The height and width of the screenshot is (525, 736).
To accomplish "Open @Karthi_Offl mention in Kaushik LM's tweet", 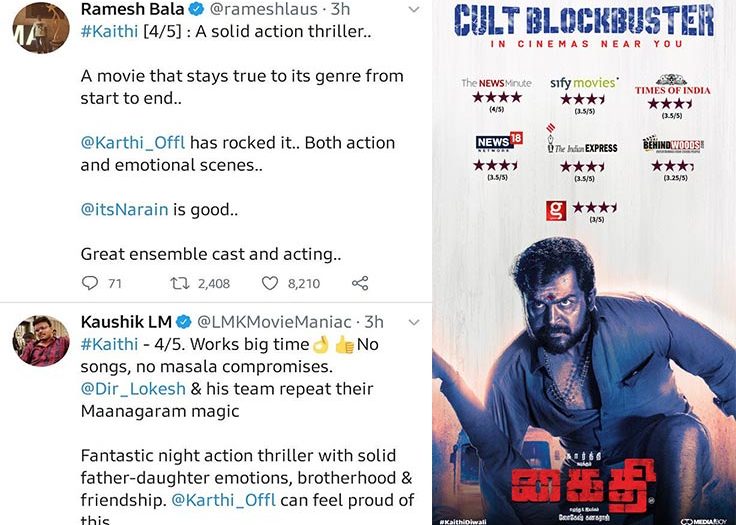I will point(223,500).
